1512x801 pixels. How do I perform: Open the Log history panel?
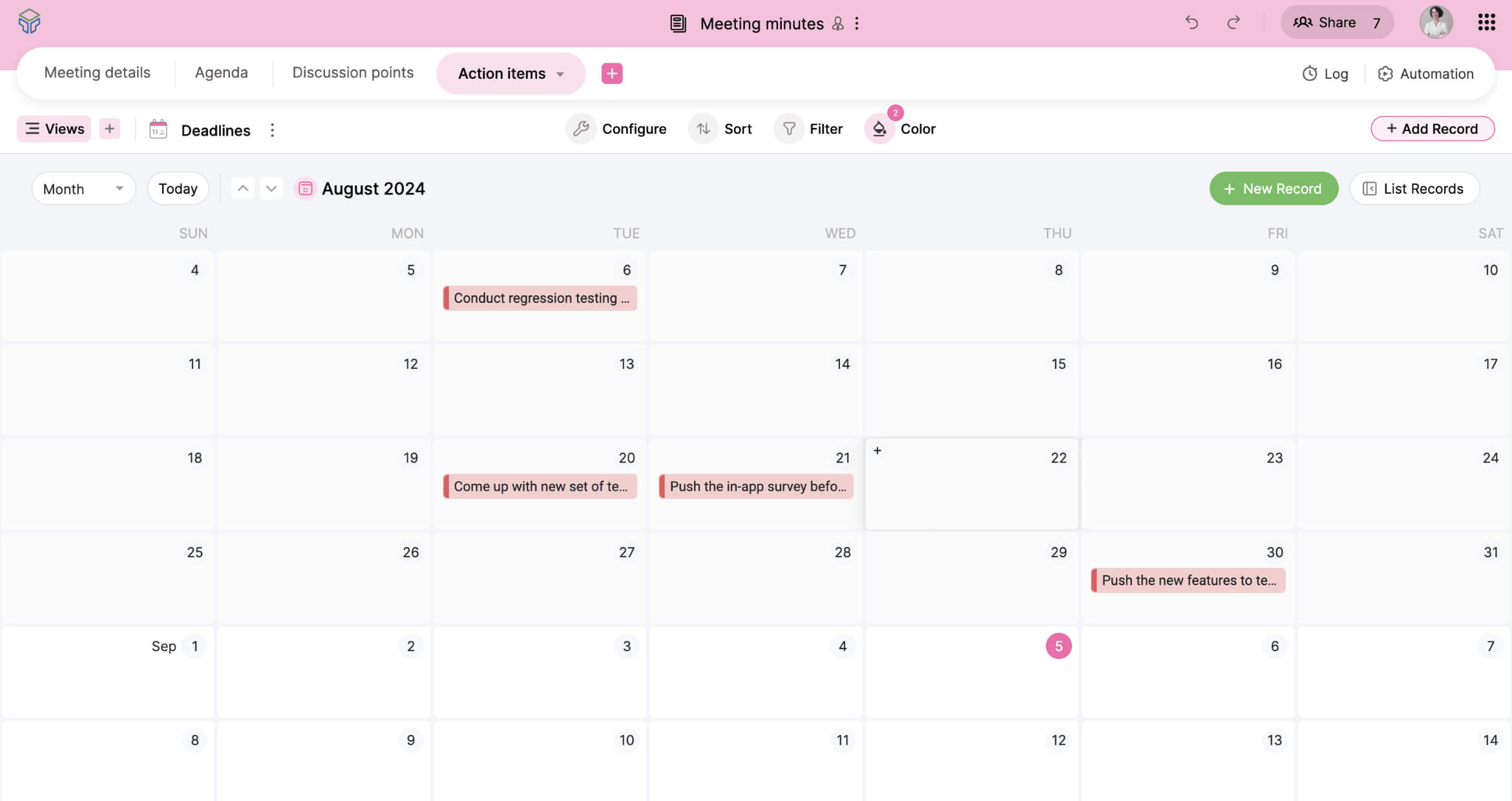tap(1324, 74)
